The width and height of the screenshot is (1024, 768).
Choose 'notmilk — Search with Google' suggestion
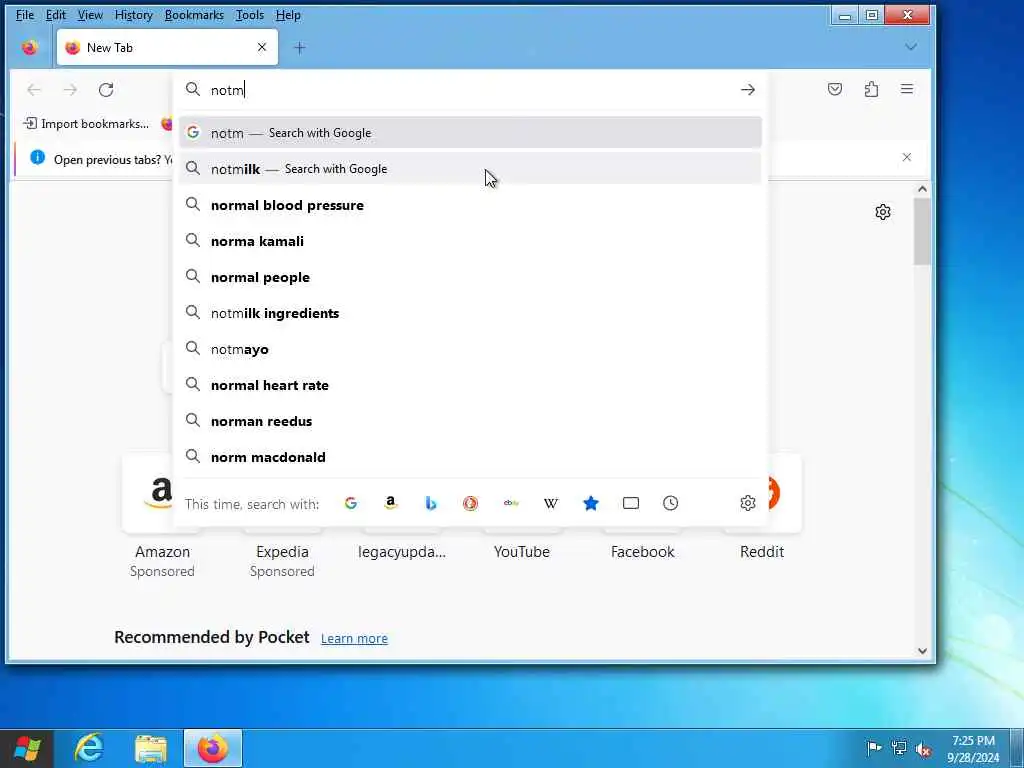point(470,168)
